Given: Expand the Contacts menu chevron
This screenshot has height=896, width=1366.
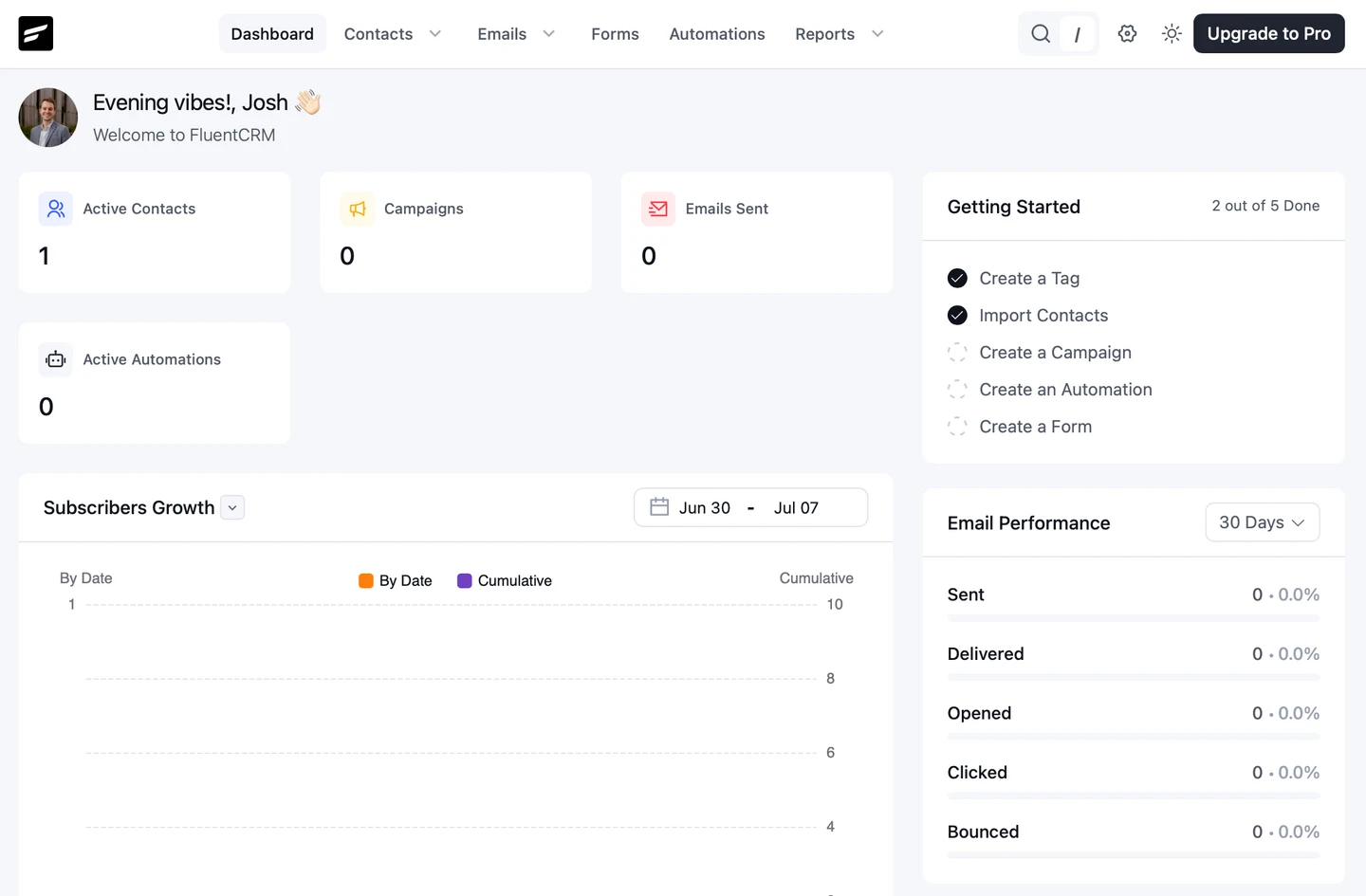Looking at the screenshot, I should 435,34.
